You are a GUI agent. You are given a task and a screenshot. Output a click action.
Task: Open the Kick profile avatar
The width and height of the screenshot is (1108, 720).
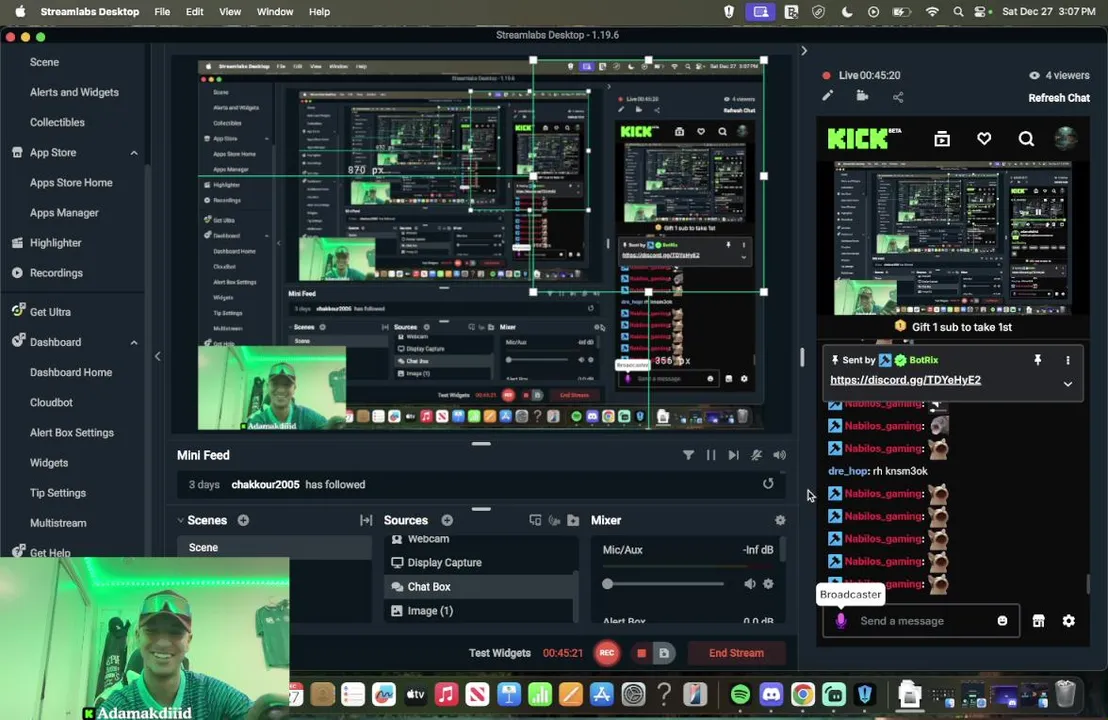click(1066, 138)
